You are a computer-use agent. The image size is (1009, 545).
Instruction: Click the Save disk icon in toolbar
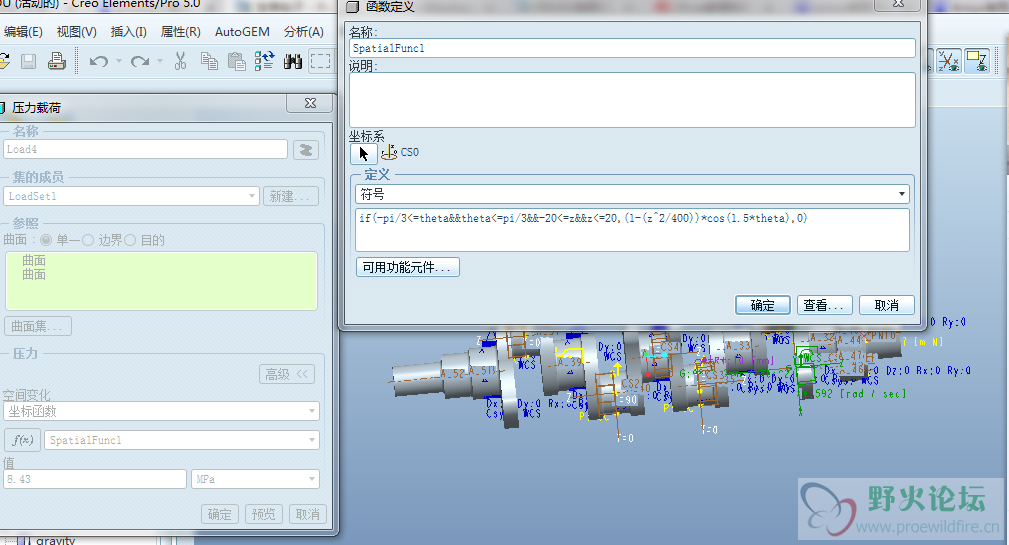[x=28, y=61]
